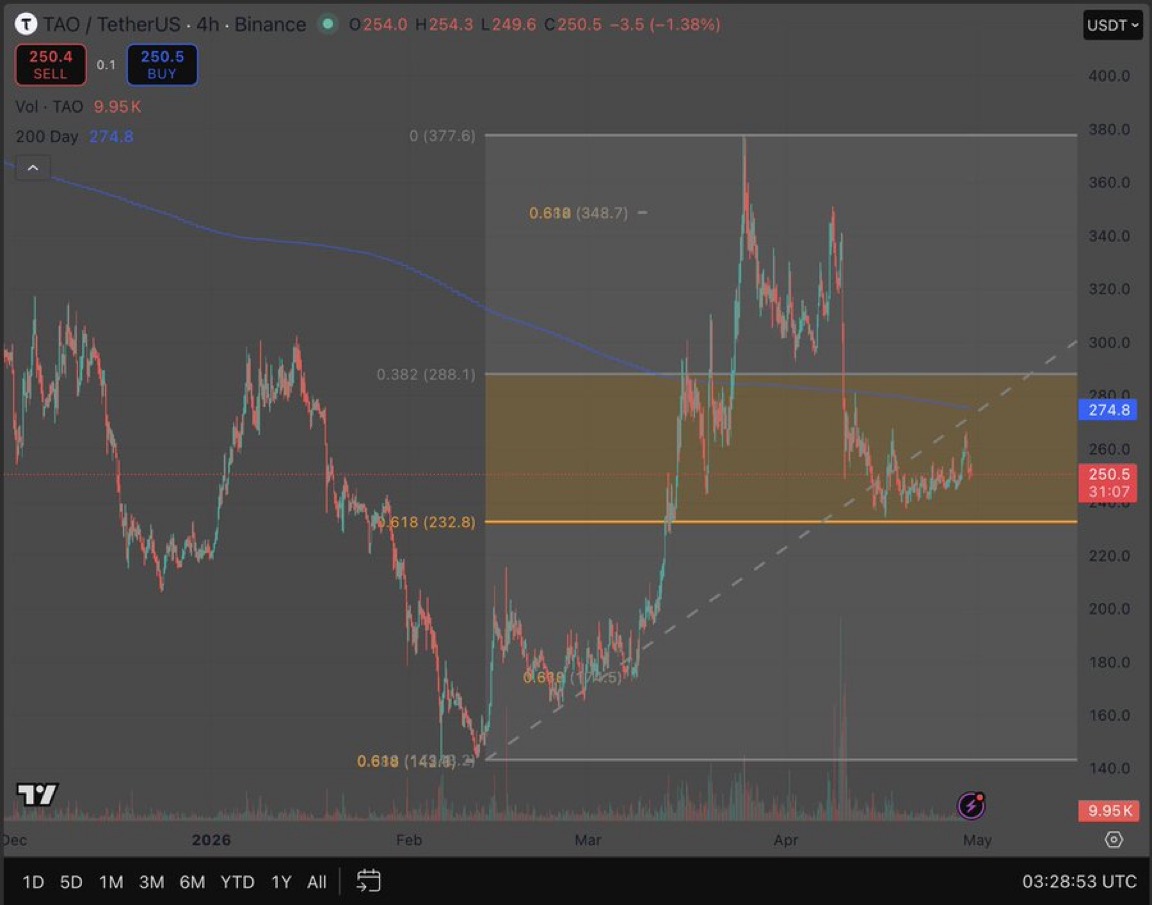Click the 03:28:53 UTC clock
The height and width of the screenshot is (905, 1152).
click(1079, 881)
